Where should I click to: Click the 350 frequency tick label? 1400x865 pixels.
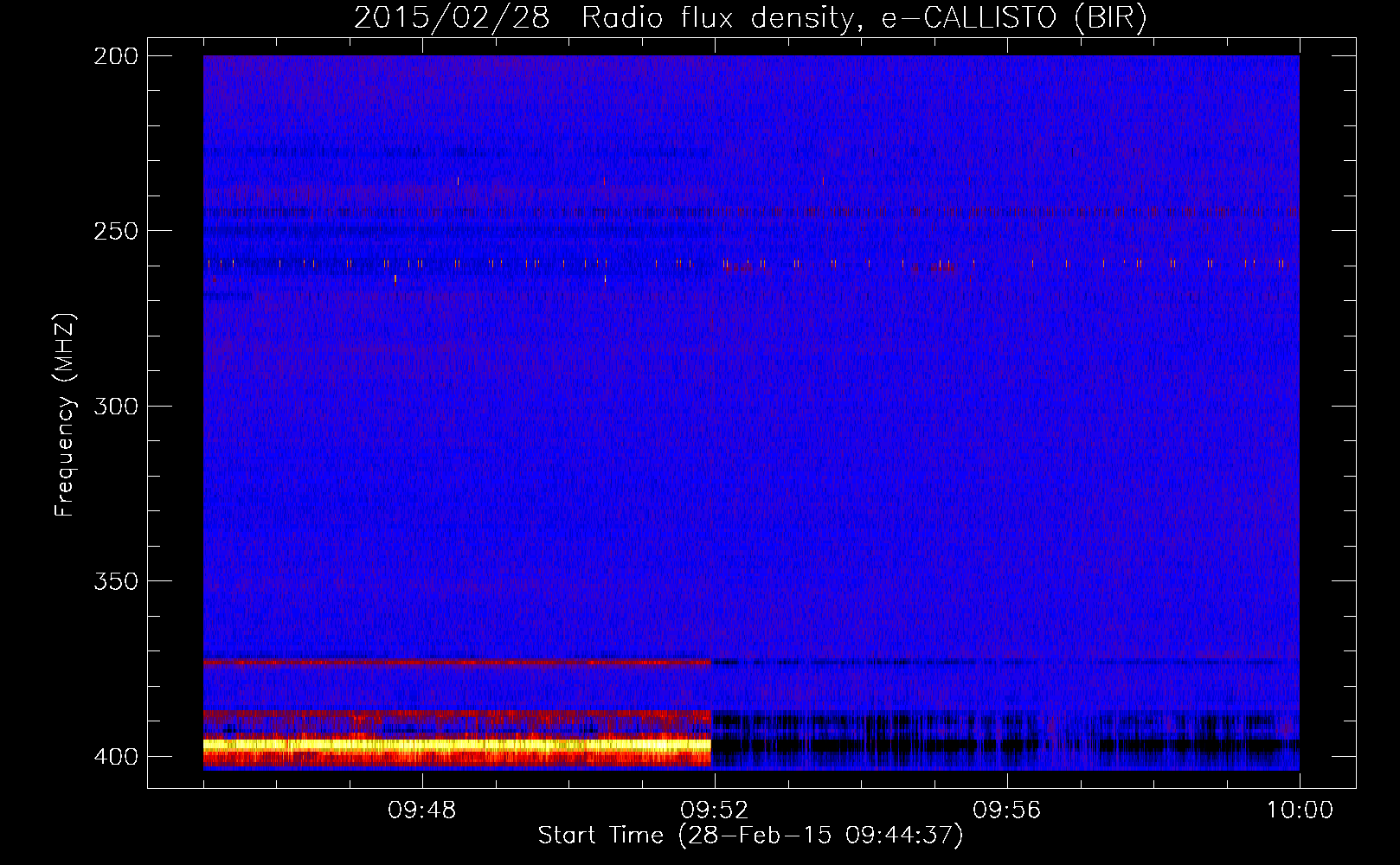click(x=116, y=581)
